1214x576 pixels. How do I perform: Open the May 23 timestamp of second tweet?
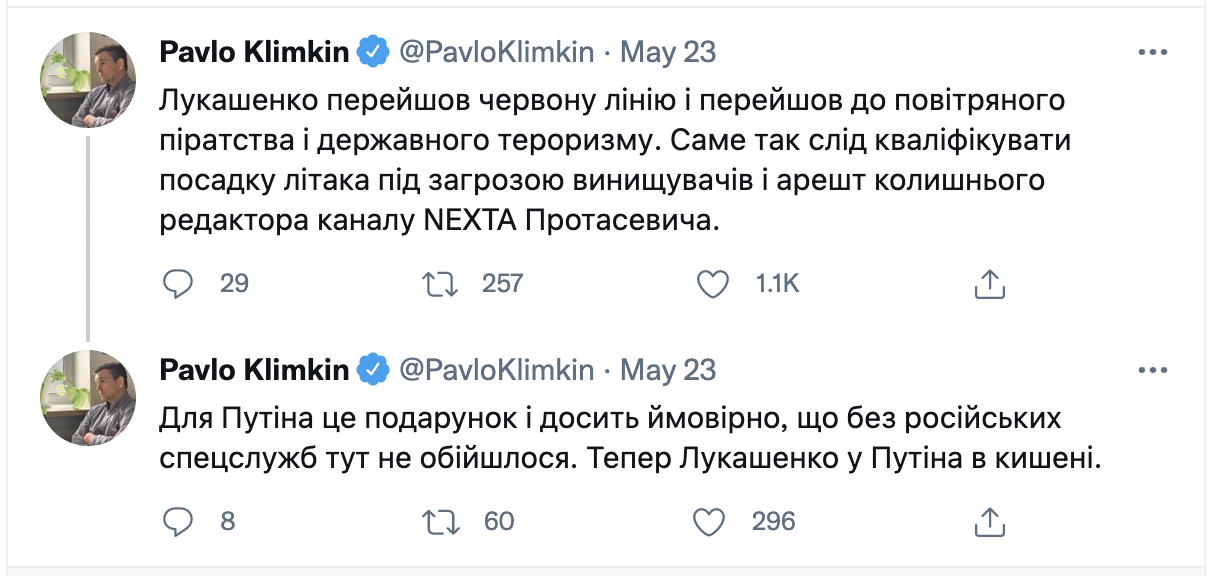[668, 370]
